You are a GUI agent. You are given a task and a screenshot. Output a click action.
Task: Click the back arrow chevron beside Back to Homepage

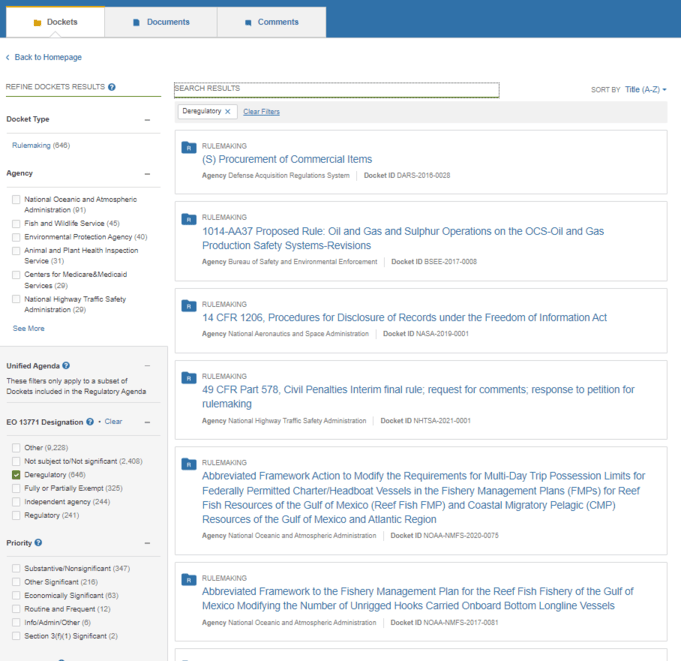click(x=7, y=57)
